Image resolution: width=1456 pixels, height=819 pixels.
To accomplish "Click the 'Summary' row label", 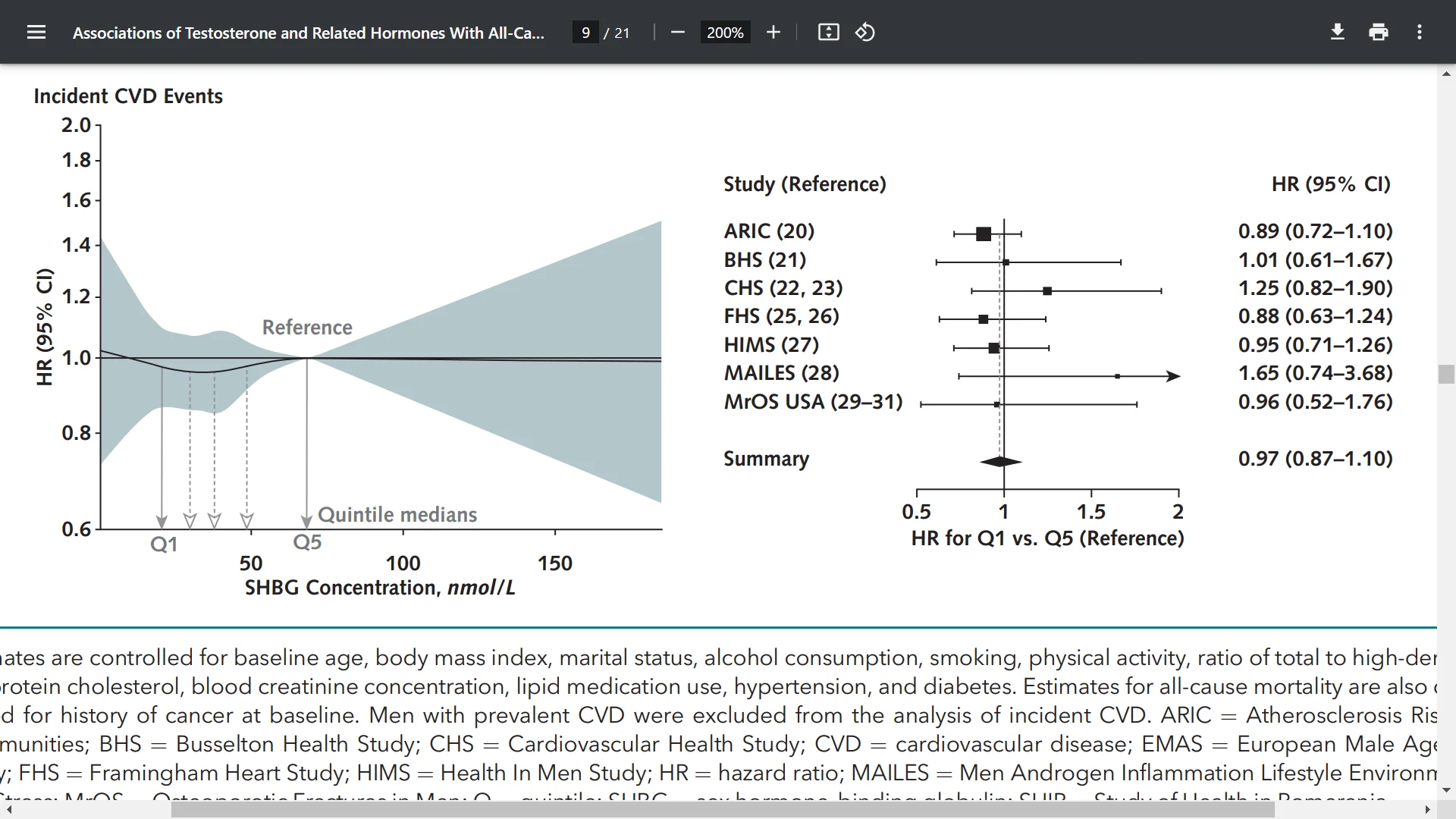I will click(x=766, y=459).
